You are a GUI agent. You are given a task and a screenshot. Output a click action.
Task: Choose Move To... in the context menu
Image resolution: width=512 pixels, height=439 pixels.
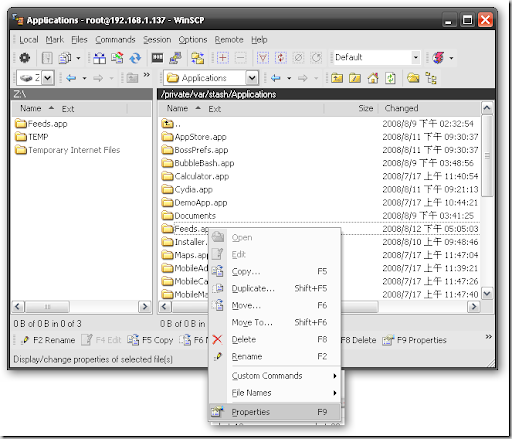(275, 322)
